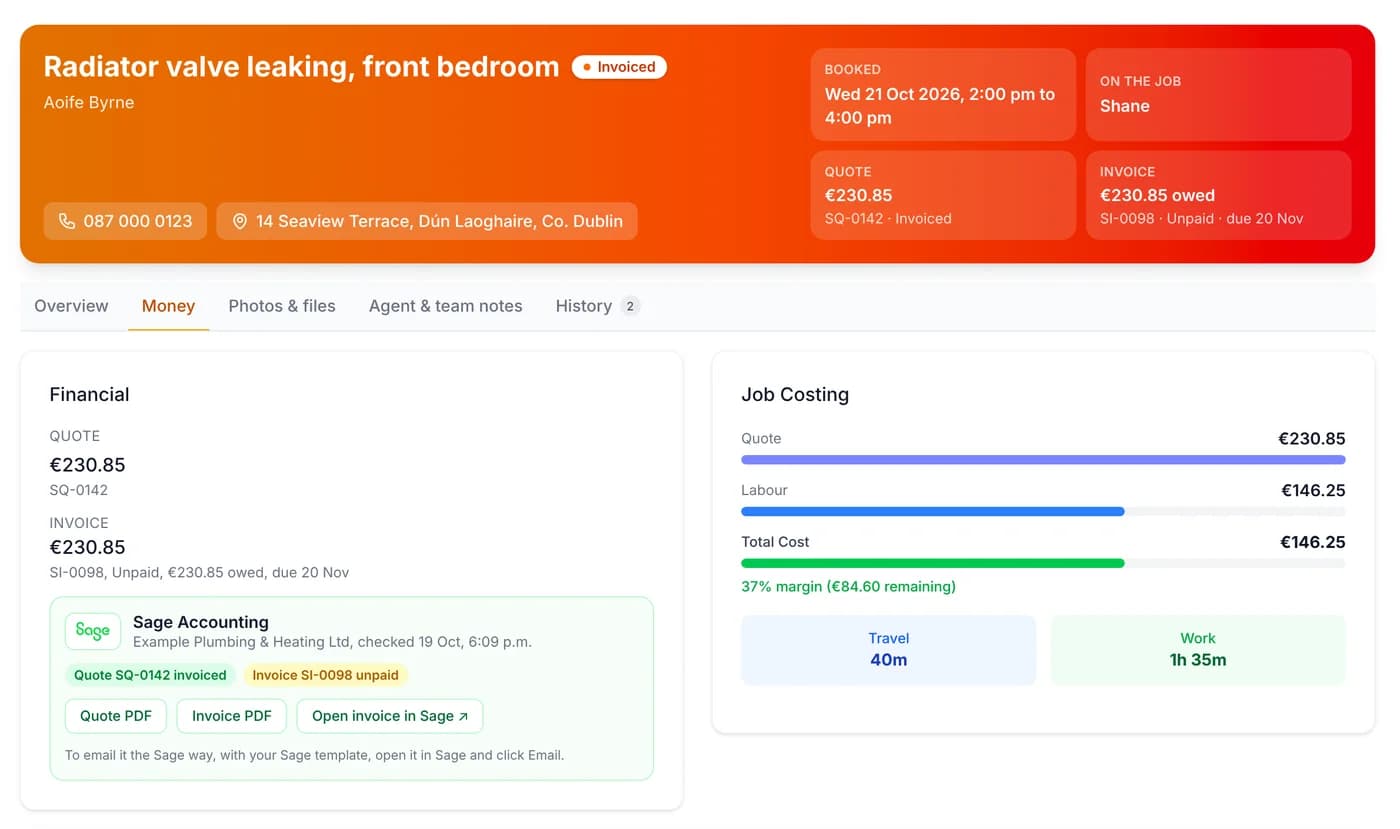Click Open invoice in Sage

tap(390, 716)
